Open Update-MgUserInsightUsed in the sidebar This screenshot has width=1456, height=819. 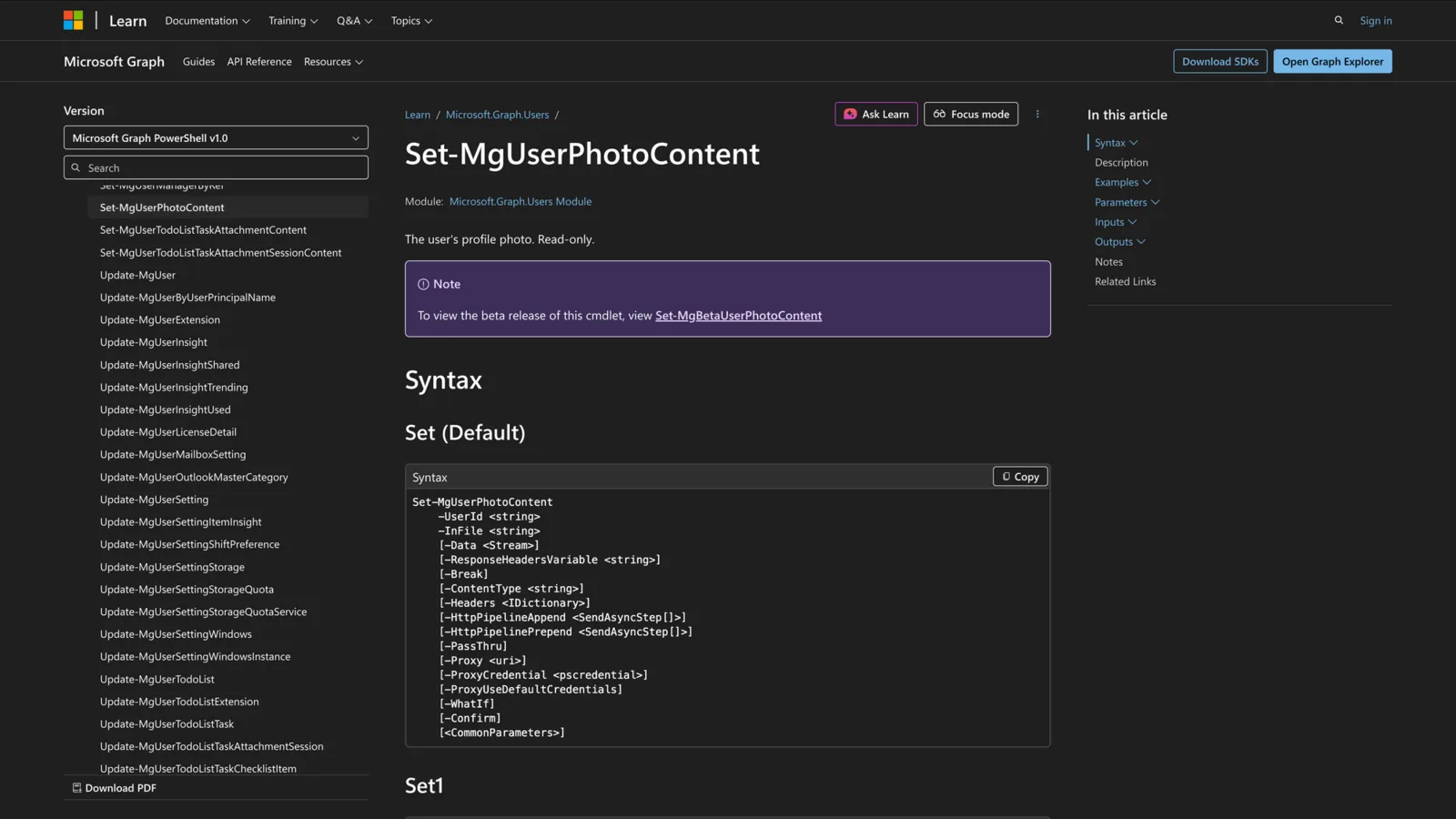click(166, 409)
